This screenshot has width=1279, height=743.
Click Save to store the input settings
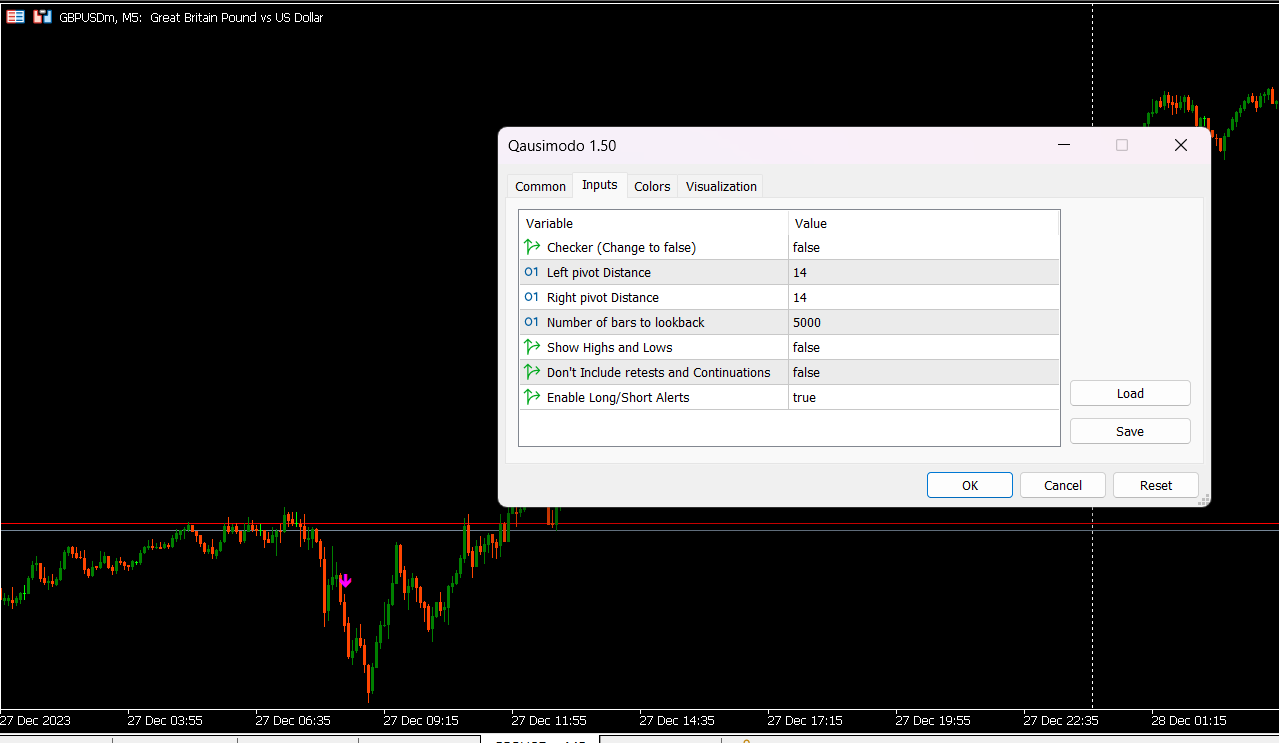tap(1129, 430)
